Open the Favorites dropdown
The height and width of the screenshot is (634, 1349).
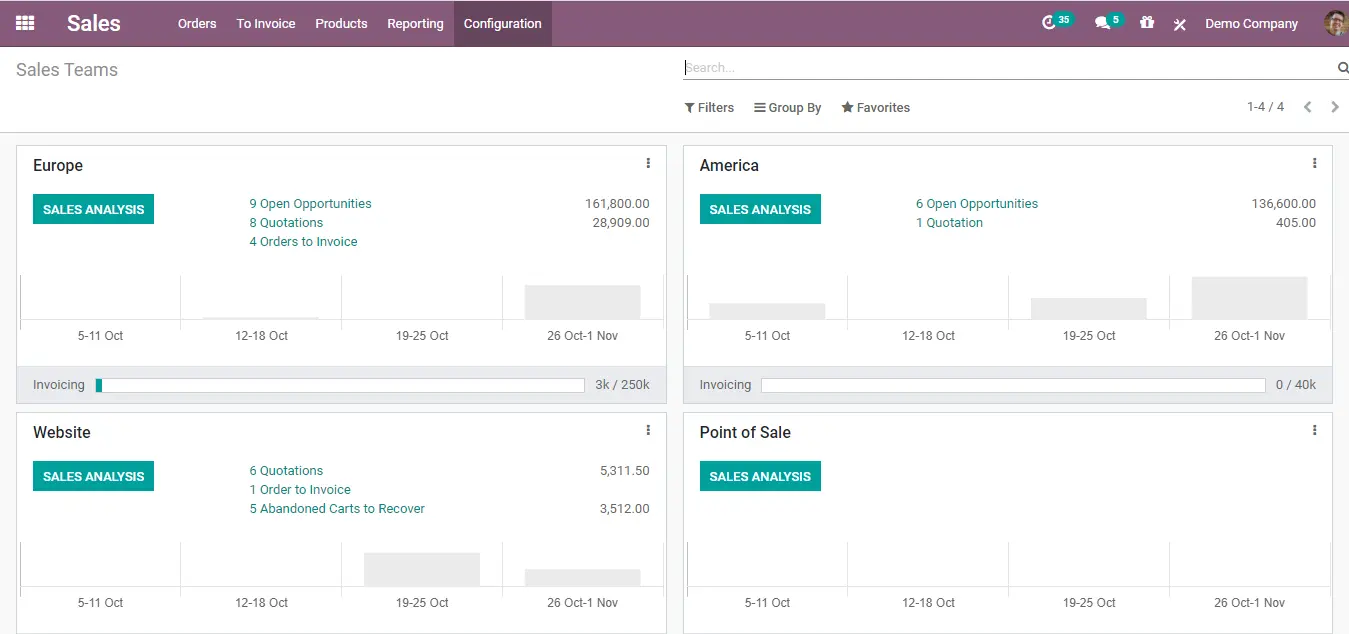[875, 107]
